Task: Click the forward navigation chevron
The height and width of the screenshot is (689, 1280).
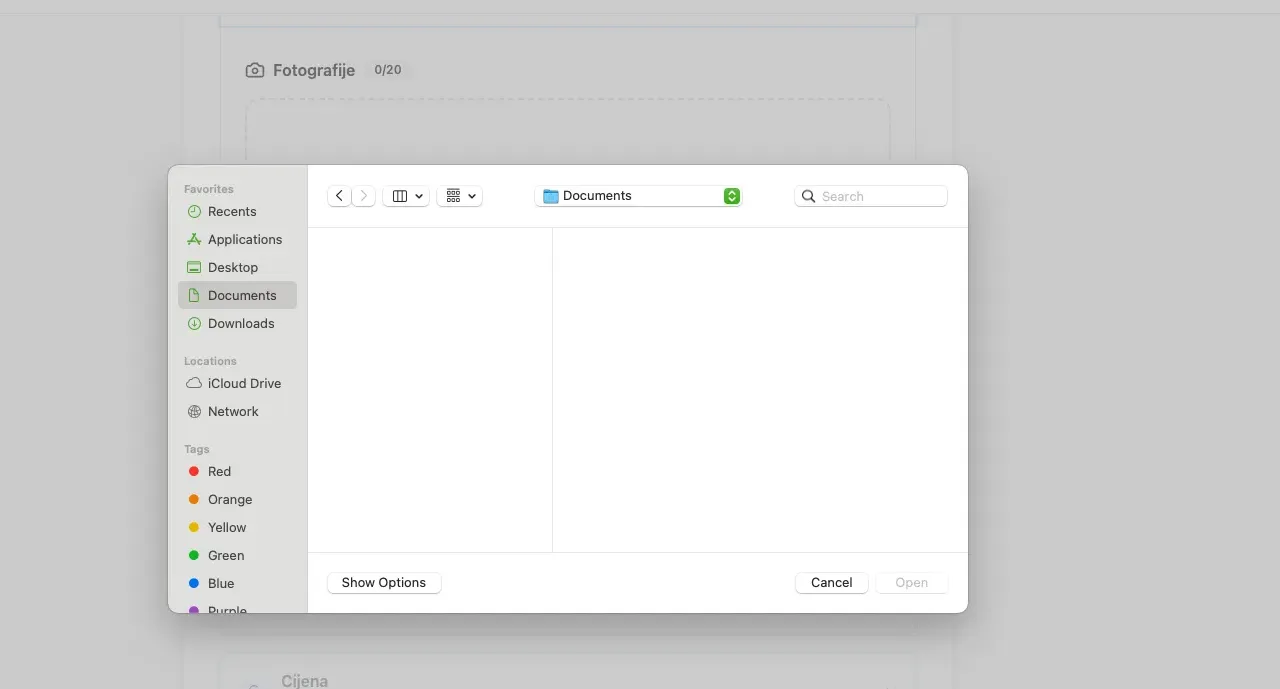Action: click(x=364, y=196)
